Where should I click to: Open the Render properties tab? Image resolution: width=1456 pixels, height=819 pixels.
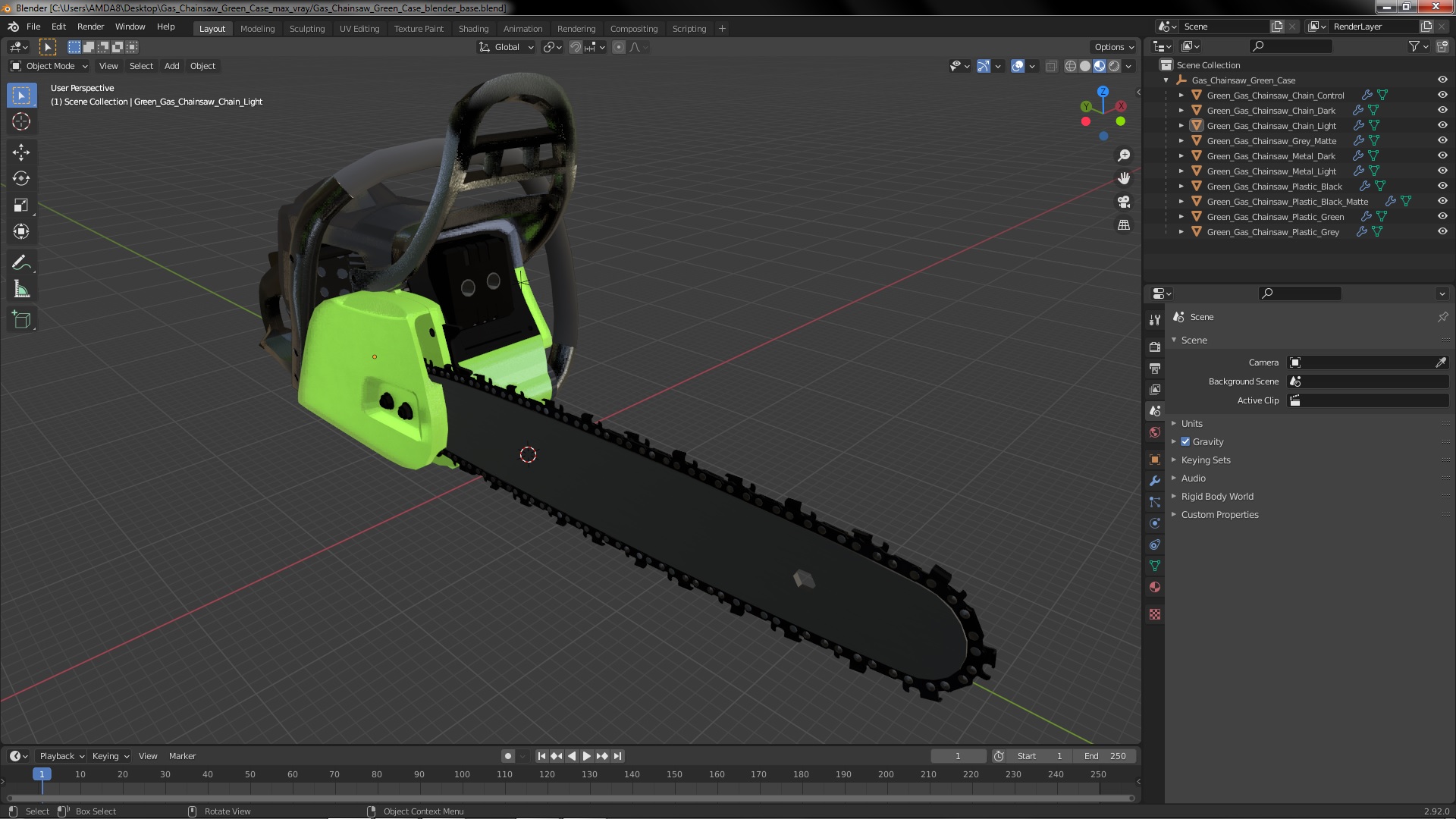[1155, 347]
